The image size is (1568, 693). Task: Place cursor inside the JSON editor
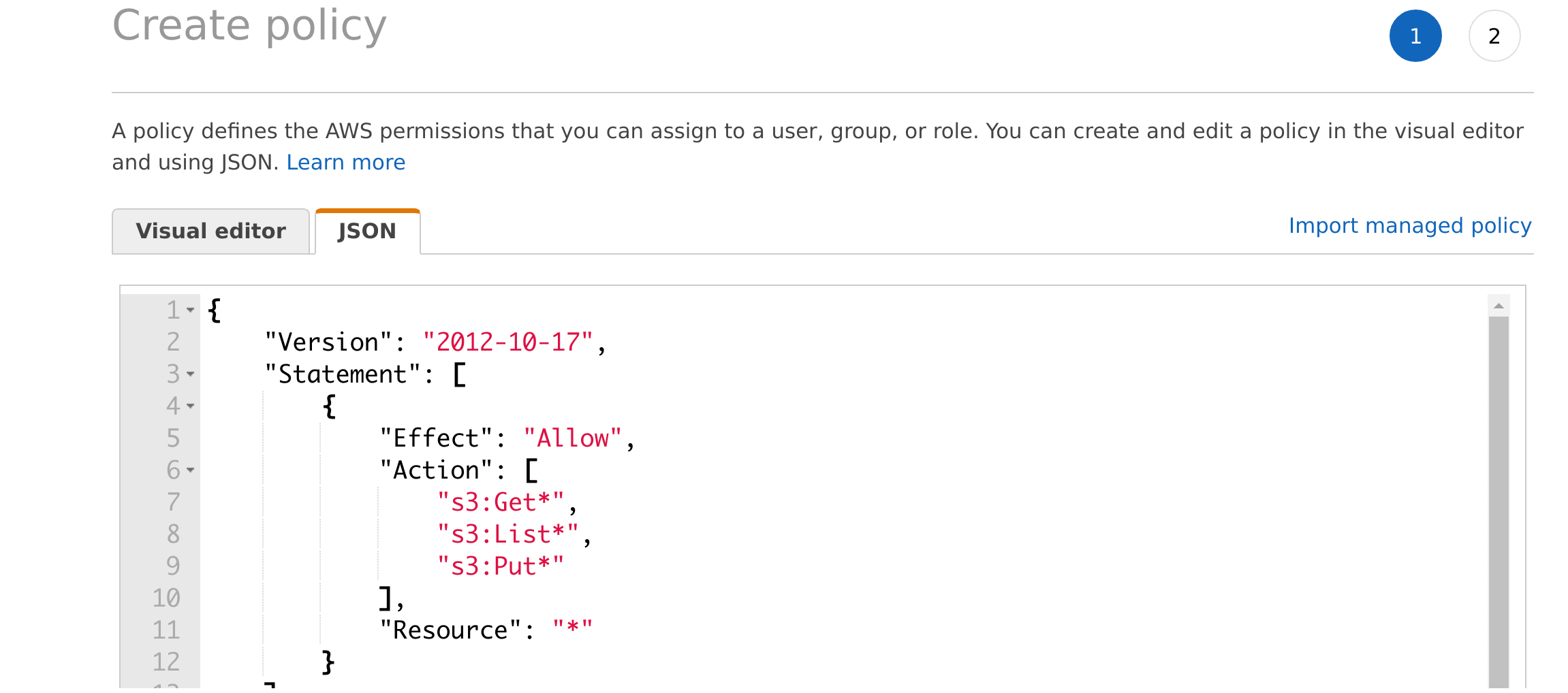(x=817, y=477)
